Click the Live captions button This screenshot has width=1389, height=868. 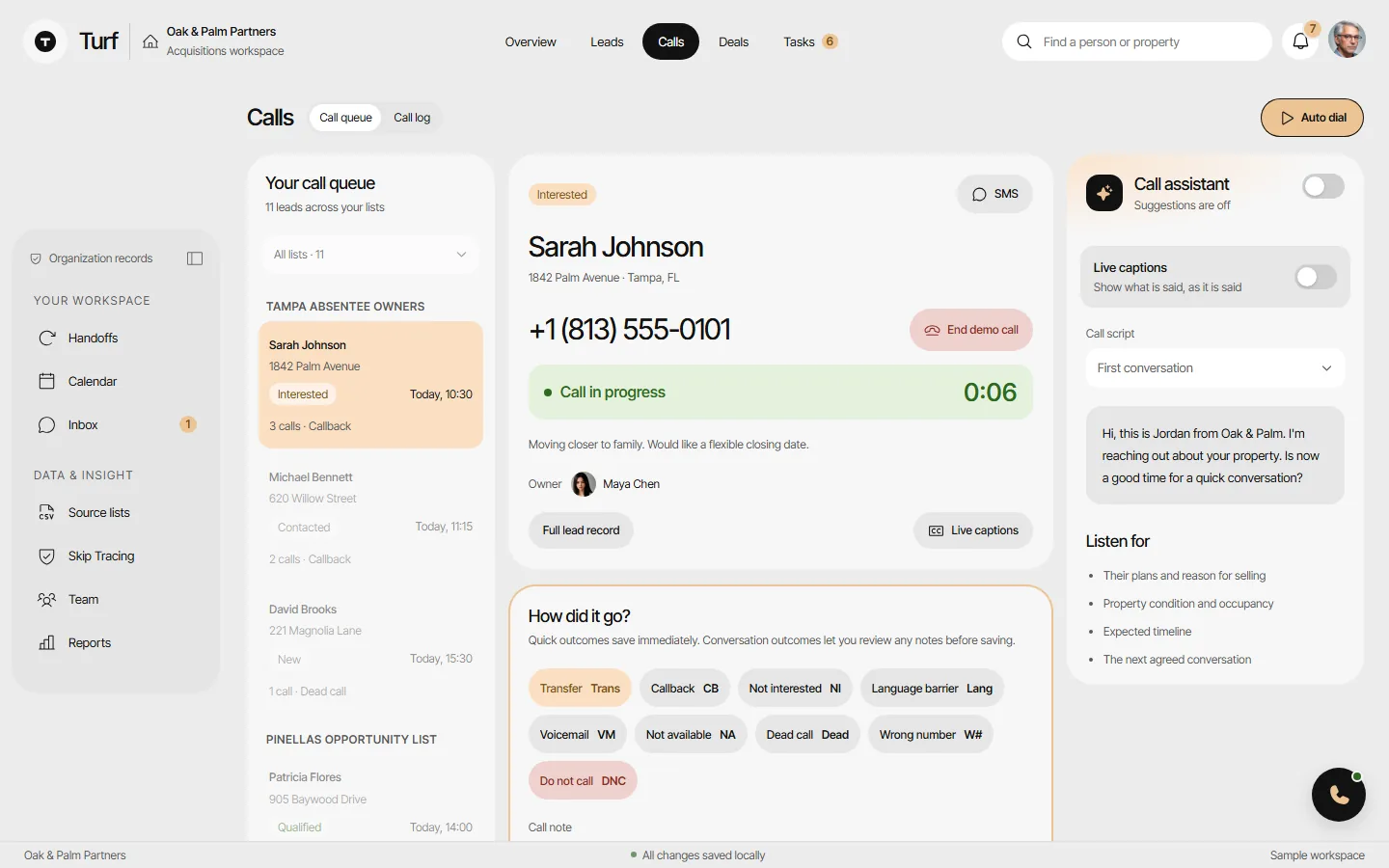point(973,530)
